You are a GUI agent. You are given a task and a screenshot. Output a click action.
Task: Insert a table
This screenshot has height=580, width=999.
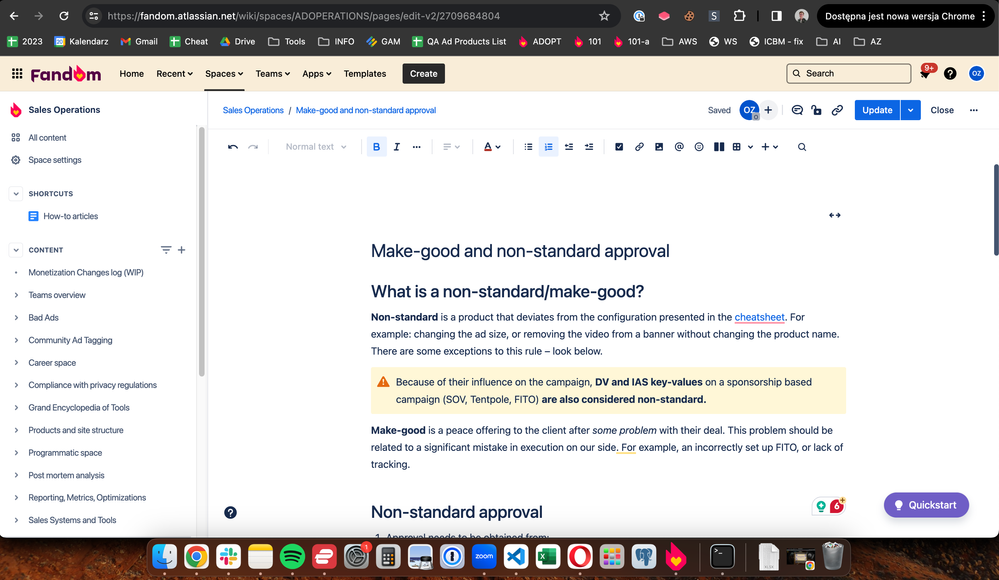tap(737, 147)
